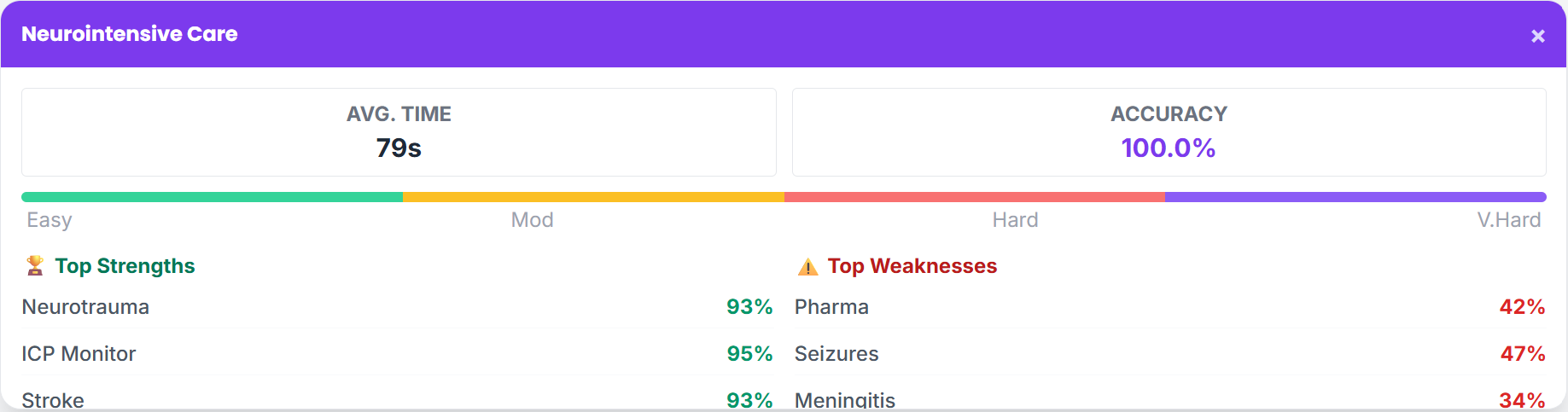Click the Top Weaknesses heading
This screenshot has width=1568, height=412.
click(912, 266)
